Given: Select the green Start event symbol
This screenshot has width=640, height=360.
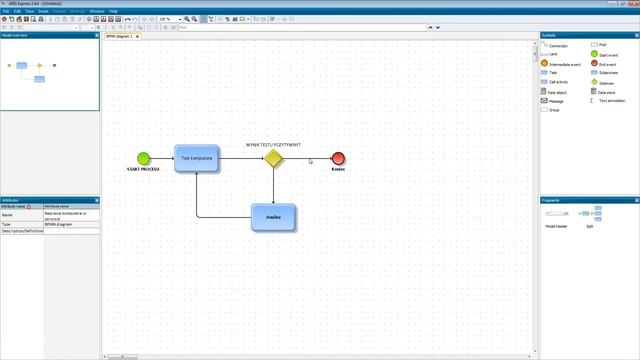Looking at the screenshot, I should pos(604,54).
